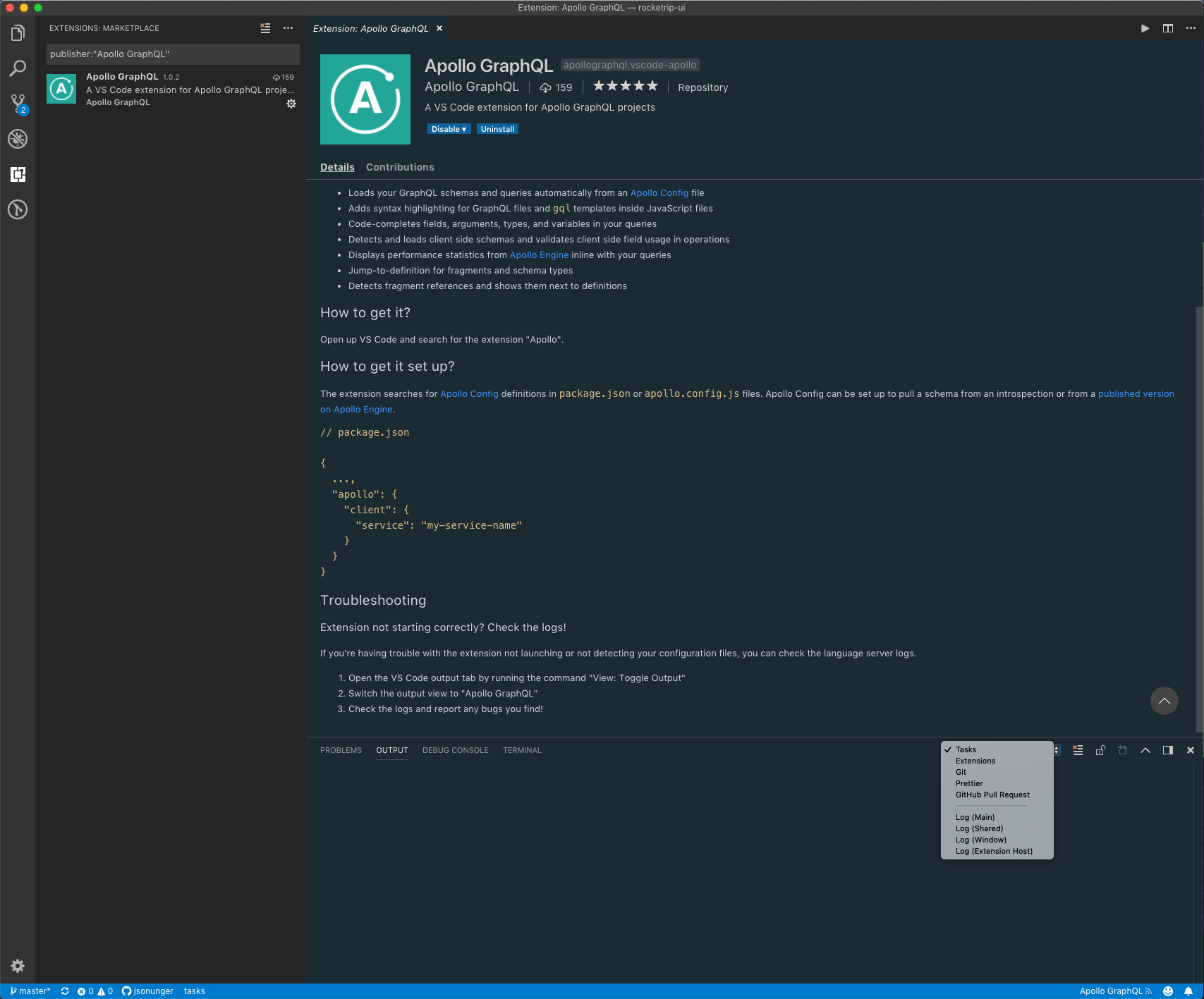
Task: Clear the Output panel content
Action: [1077, 750]
